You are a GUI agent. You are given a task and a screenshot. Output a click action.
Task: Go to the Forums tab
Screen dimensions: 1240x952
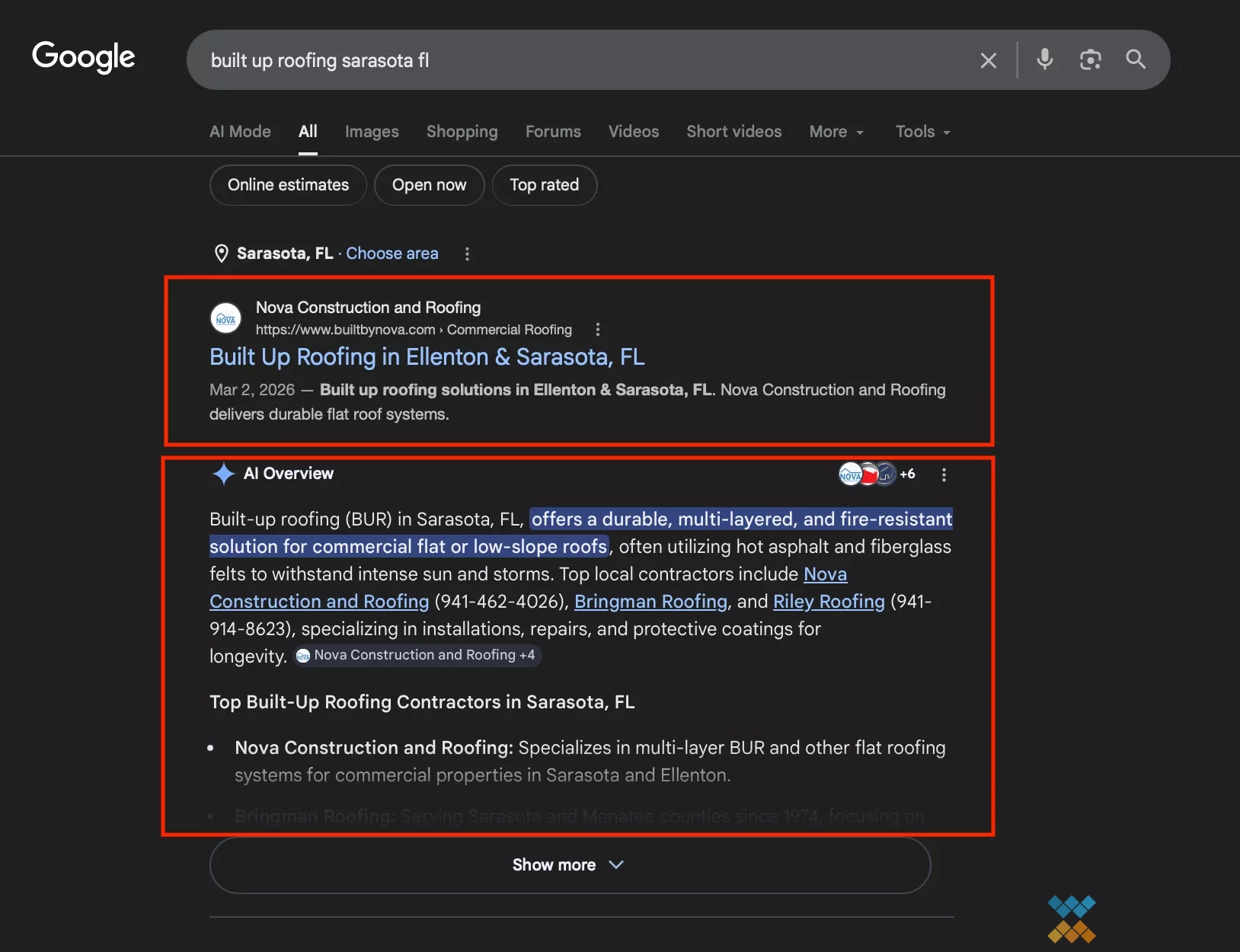(553, 132)
